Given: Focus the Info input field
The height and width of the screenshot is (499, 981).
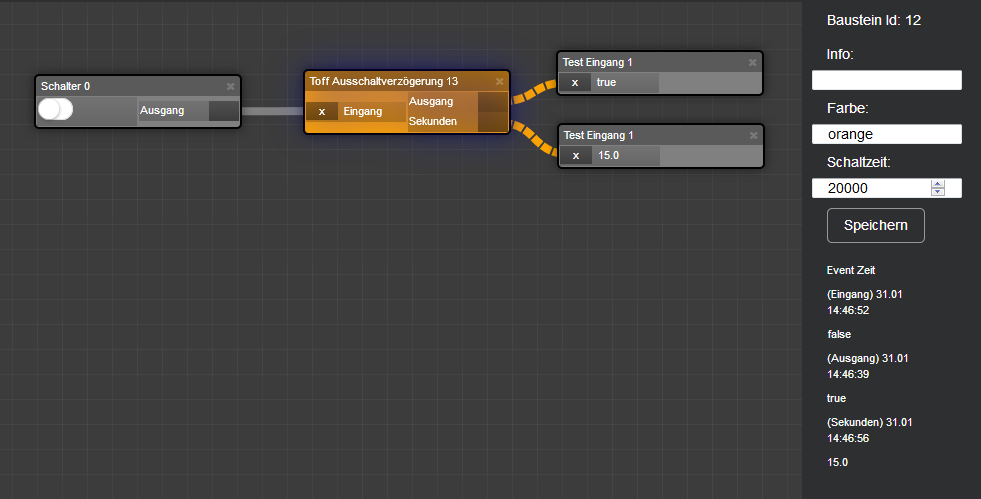Looking at the screenshot, I should click(x=887, y=80).
